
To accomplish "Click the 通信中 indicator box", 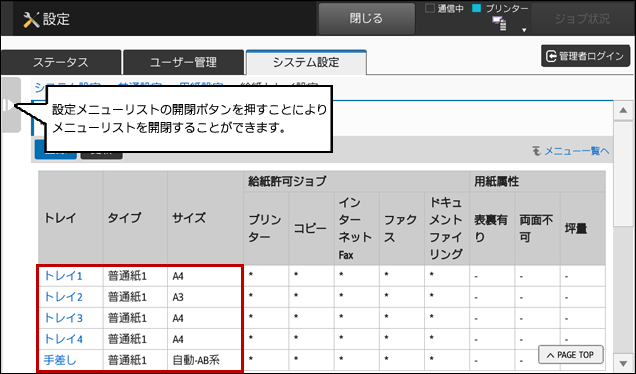I will [430, 8].
